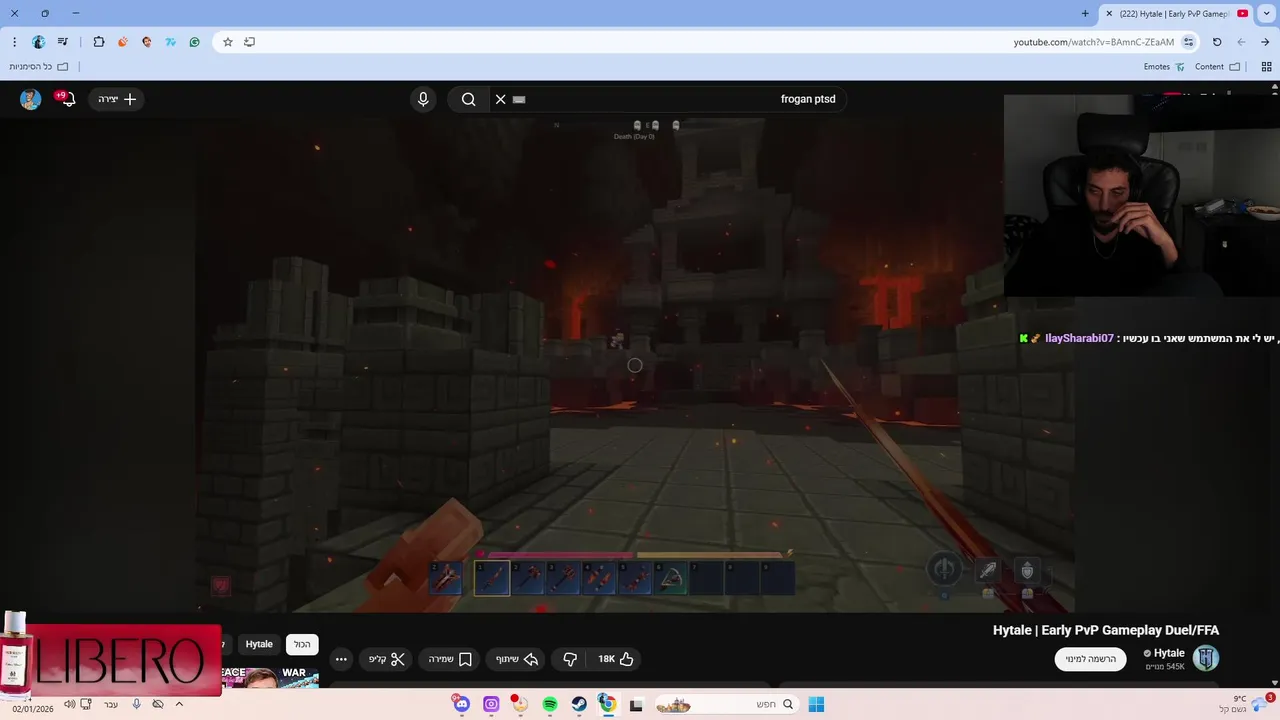
Task: Show hidden system tray icons
Action: click(x=179, y=704)
